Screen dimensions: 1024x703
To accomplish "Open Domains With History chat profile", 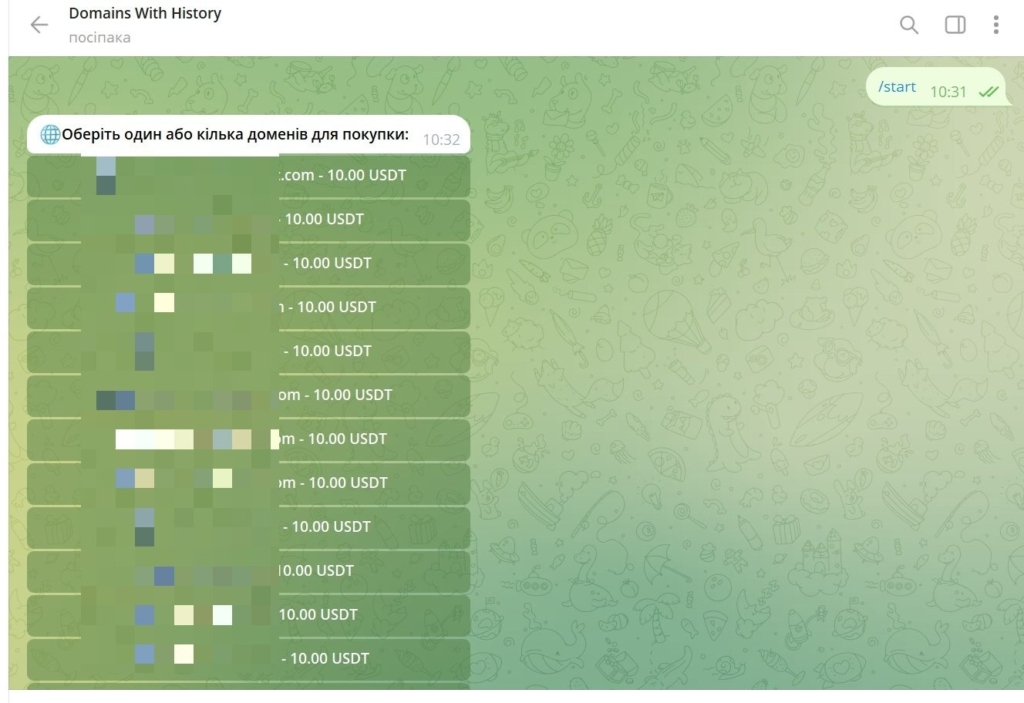I will click(x=145, y=14).
